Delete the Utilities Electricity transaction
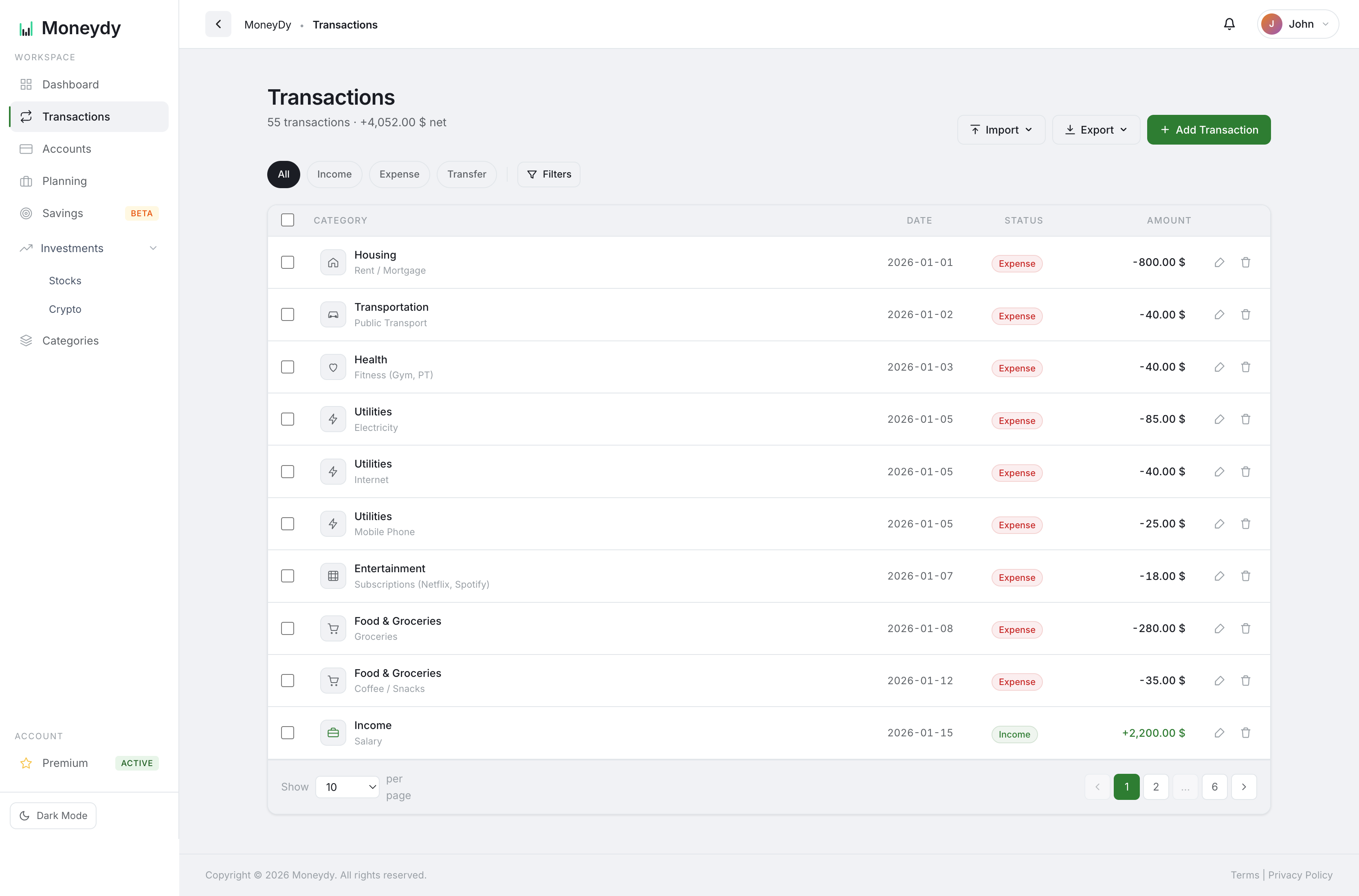 point(1246,419)
